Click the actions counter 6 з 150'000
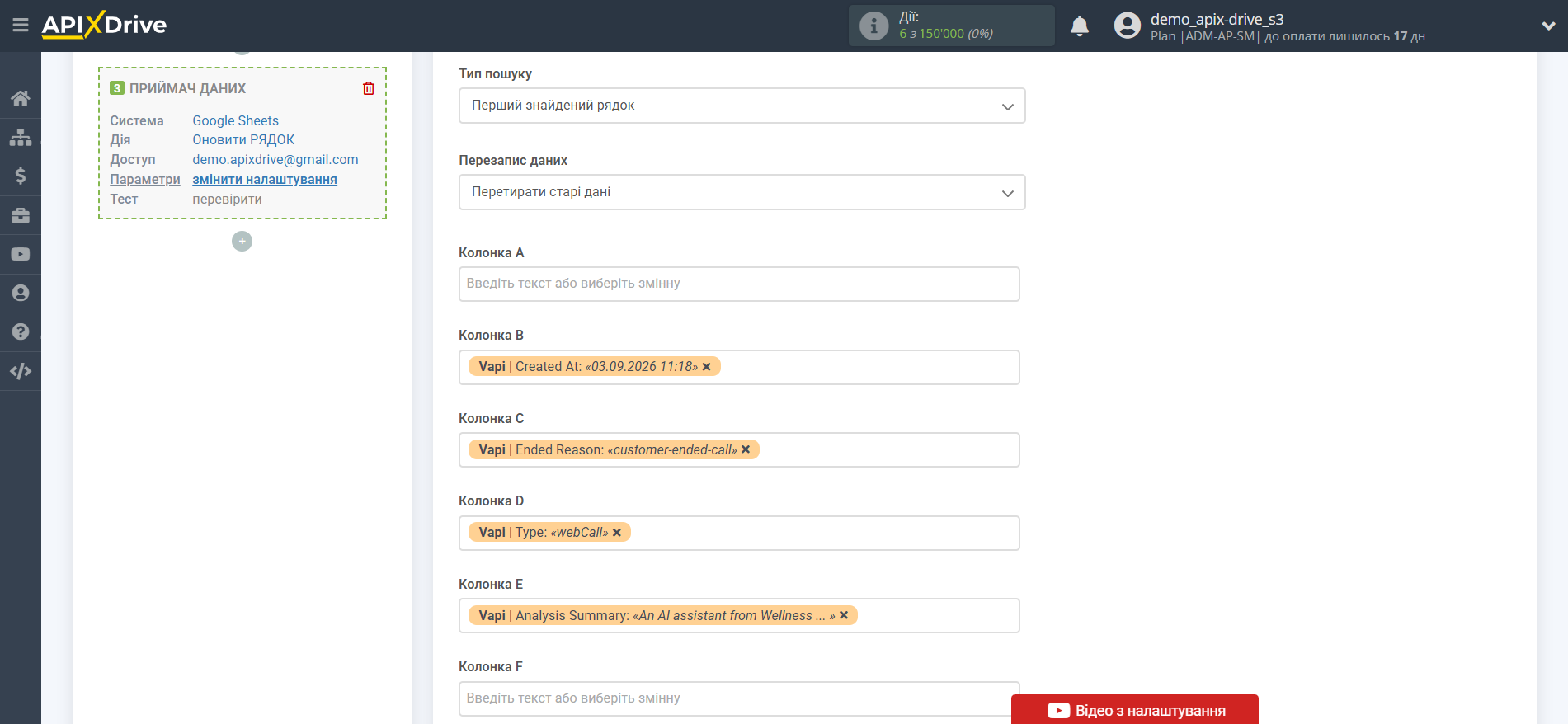 point(945,34)
